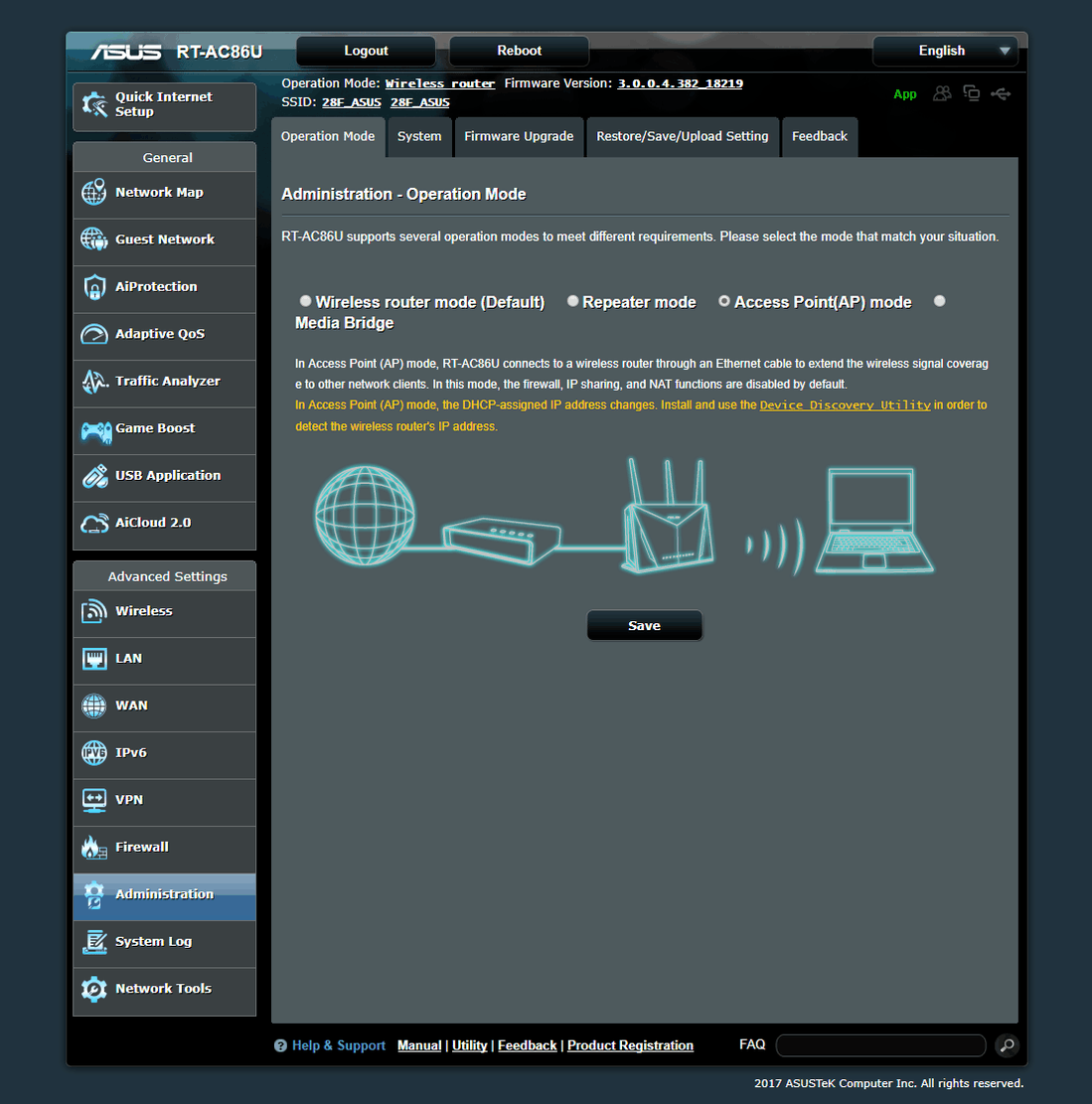Open Restore/Save/Upload Setting tab

click(683, 136)
